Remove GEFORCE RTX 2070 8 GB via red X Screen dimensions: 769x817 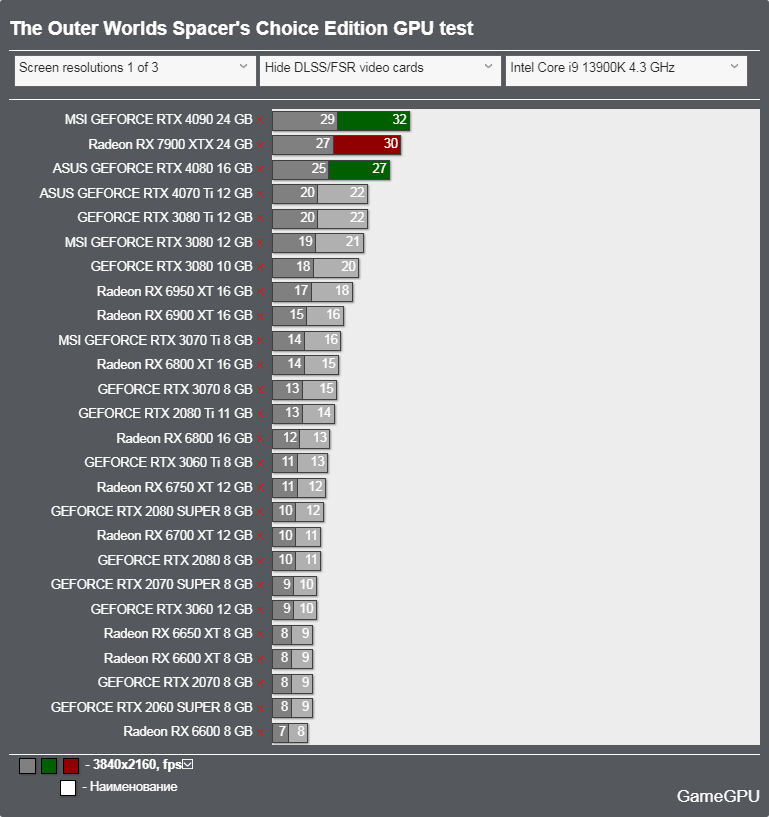[260, 684]
